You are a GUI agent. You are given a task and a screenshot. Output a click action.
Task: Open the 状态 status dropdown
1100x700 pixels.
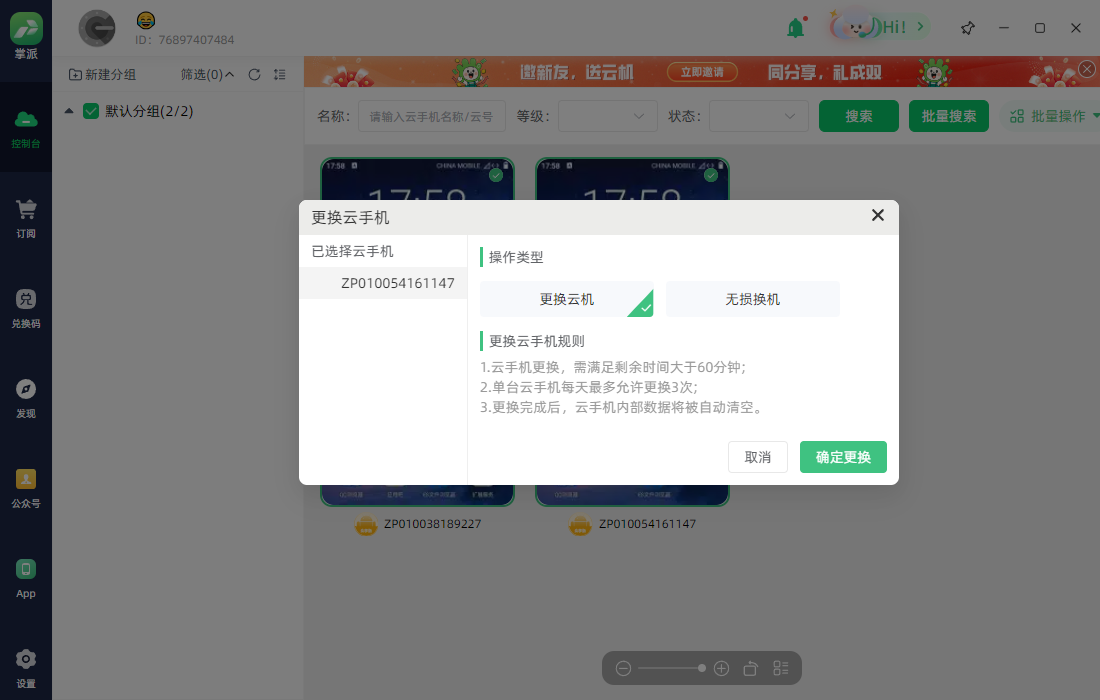point(758,116)
